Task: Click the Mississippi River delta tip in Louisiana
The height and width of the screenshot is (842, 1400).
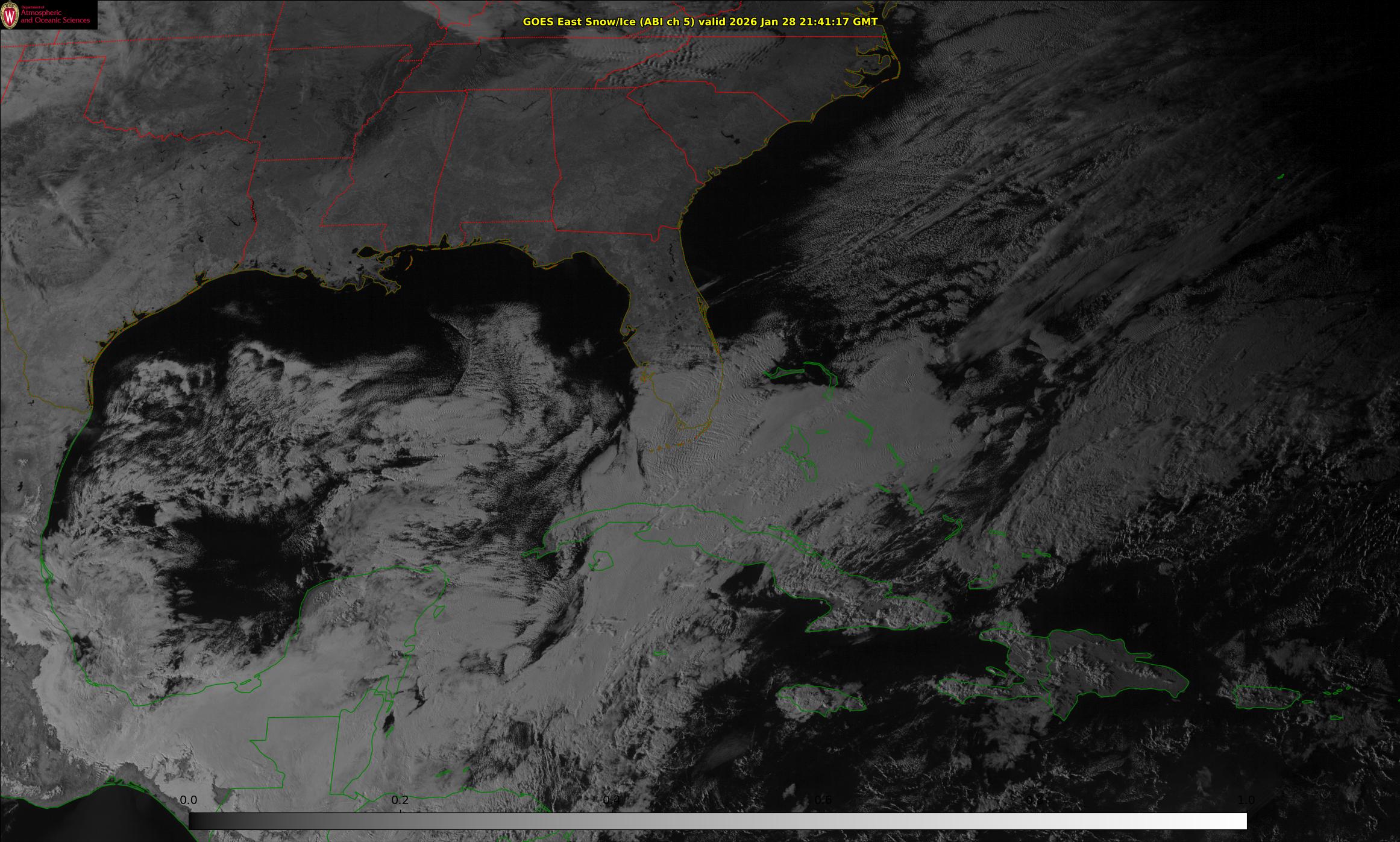Action: (396, 288)
